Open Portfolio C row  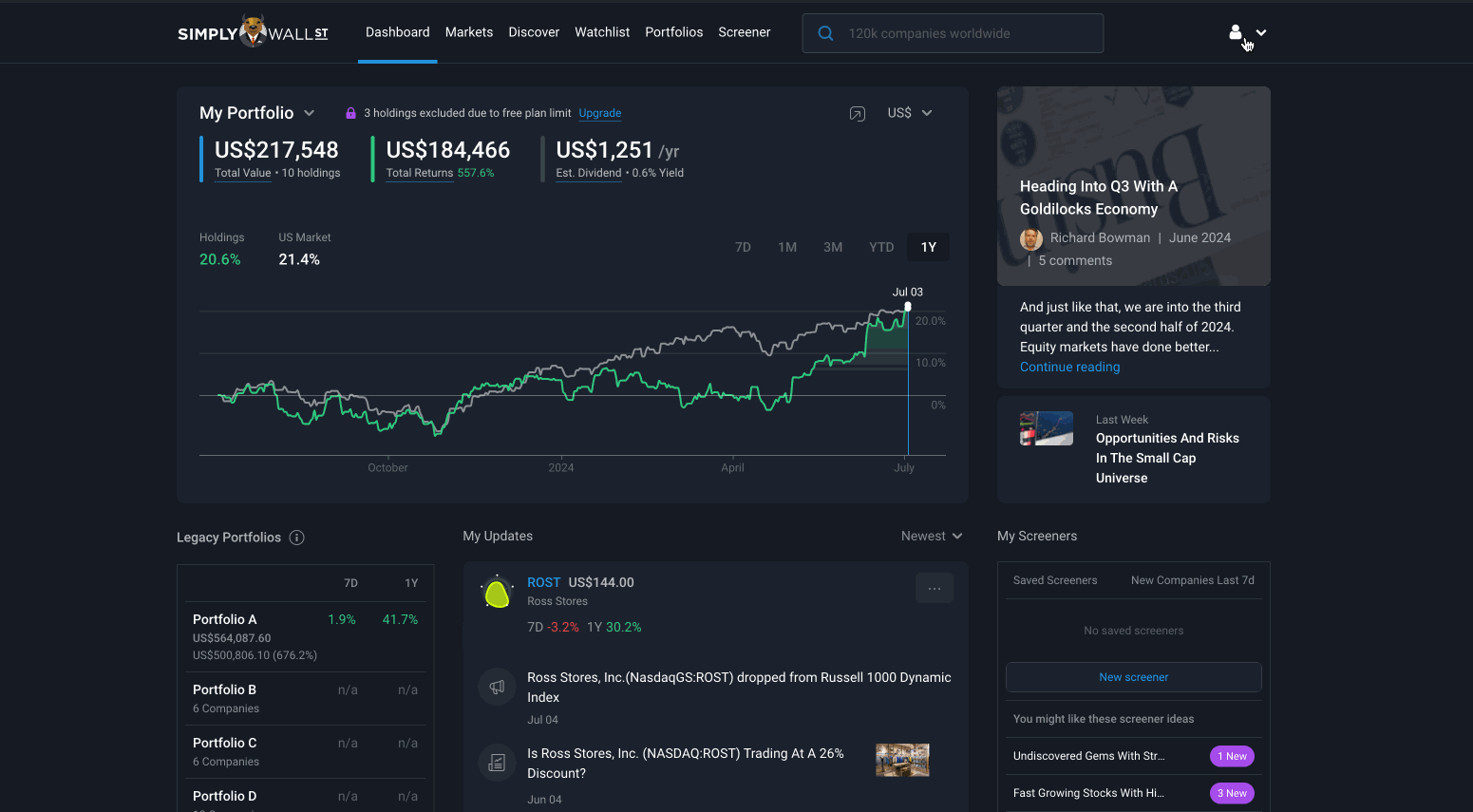click(x=306, y=752)
